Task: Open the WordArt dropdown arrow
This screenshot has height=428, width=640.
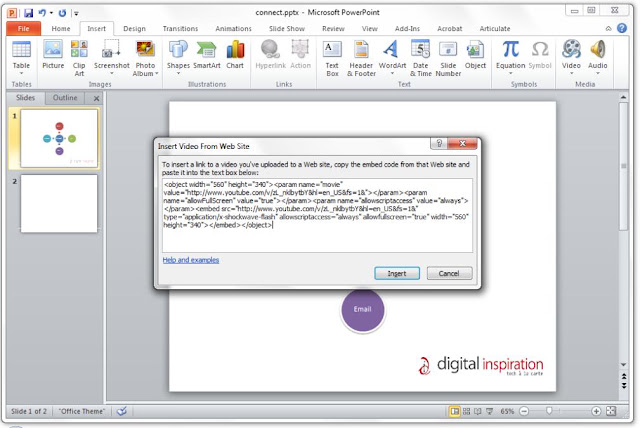Action: (x=392, y=73)
